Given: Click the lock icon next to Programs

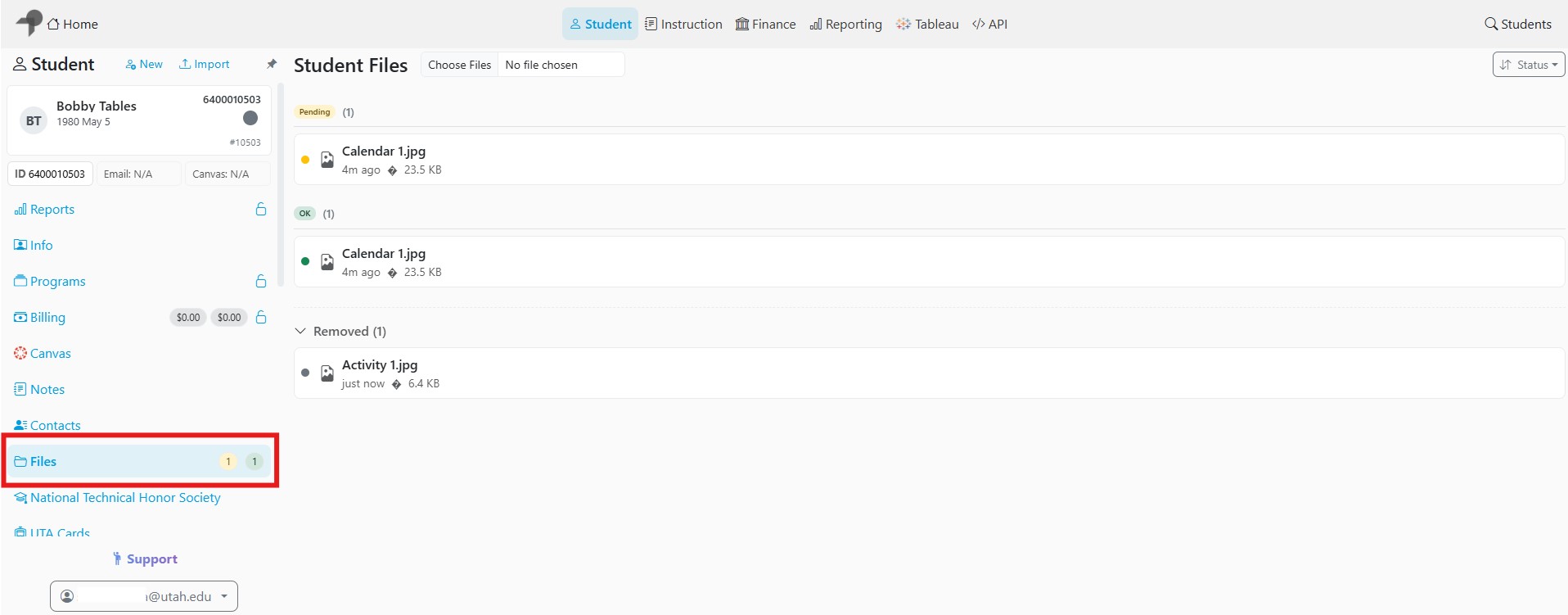Looking at the screenshot, I should [x=261, y=281].
